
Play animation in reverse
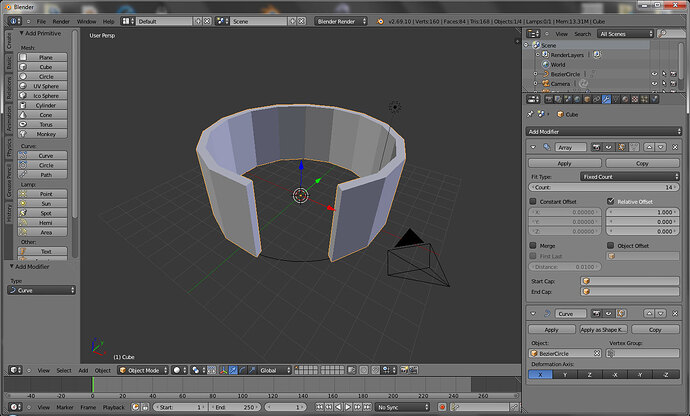click(338, 407)
